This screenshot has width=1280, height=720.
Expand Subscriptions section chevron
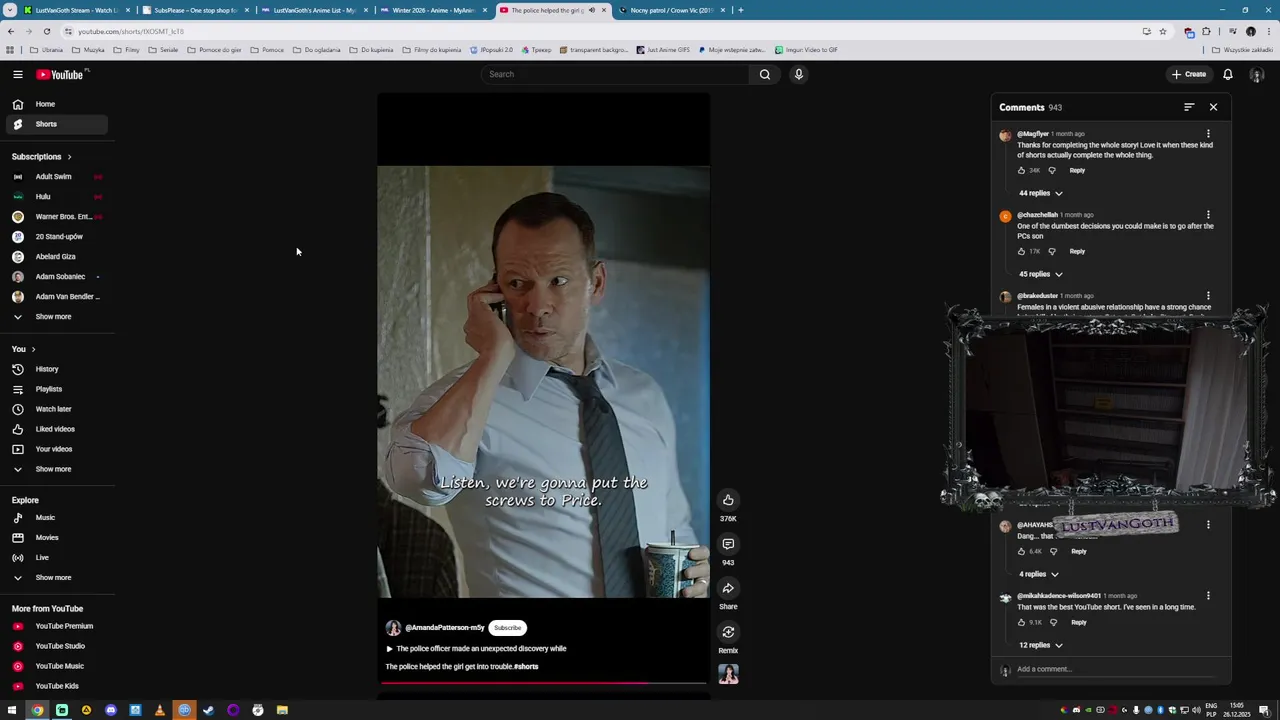click(69, 157)
